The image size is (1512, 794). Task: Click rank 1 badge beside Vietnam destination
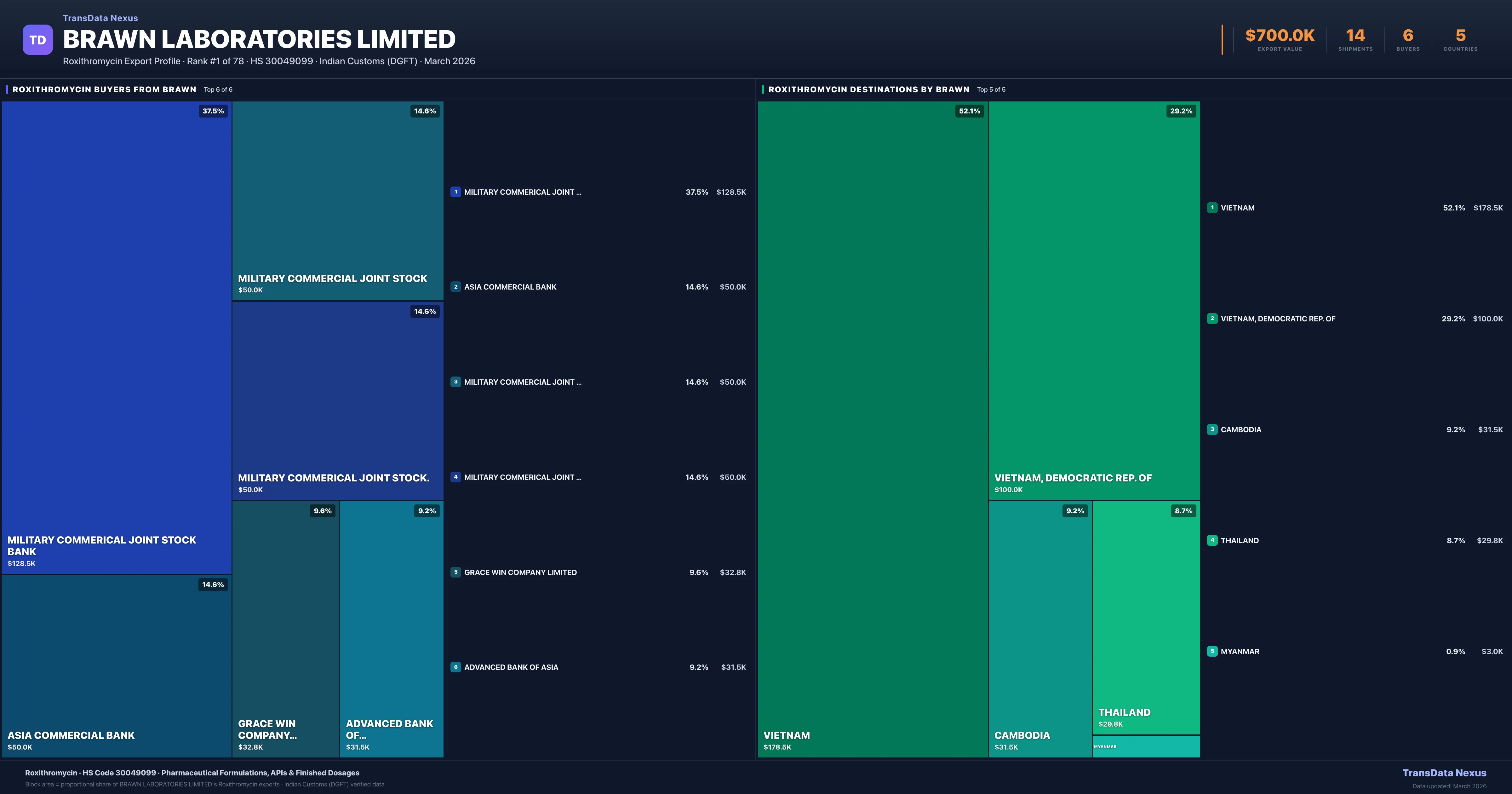[1212, 207]
